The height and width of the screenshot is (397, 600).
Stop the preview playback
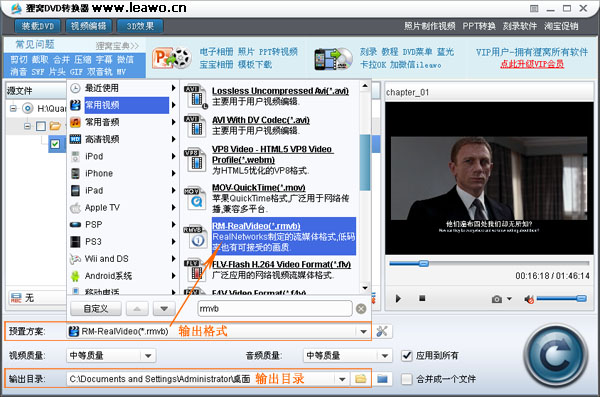tap(422, 298)
